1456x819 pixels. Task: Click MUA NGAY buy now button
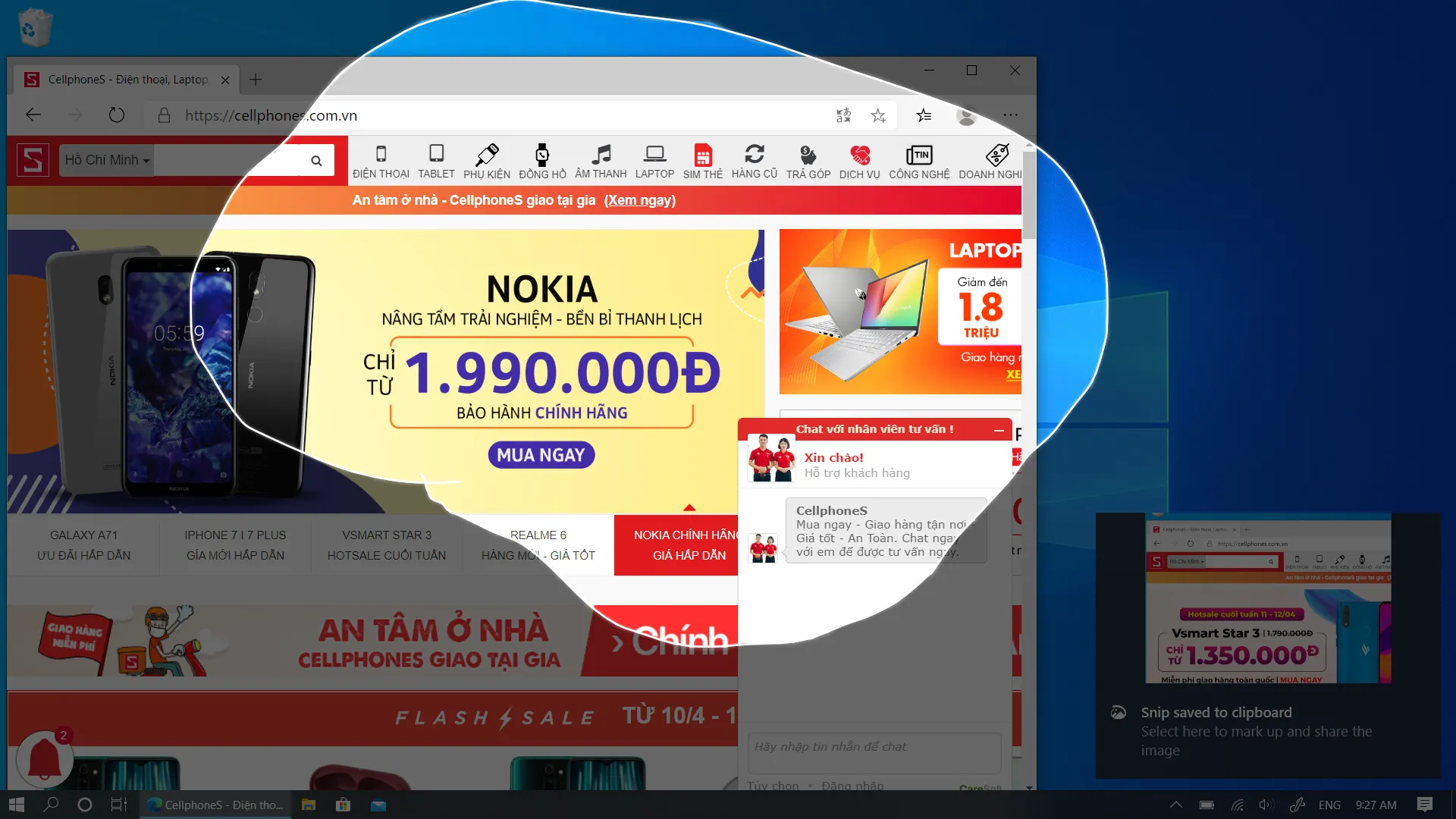[x=540, y=454]
